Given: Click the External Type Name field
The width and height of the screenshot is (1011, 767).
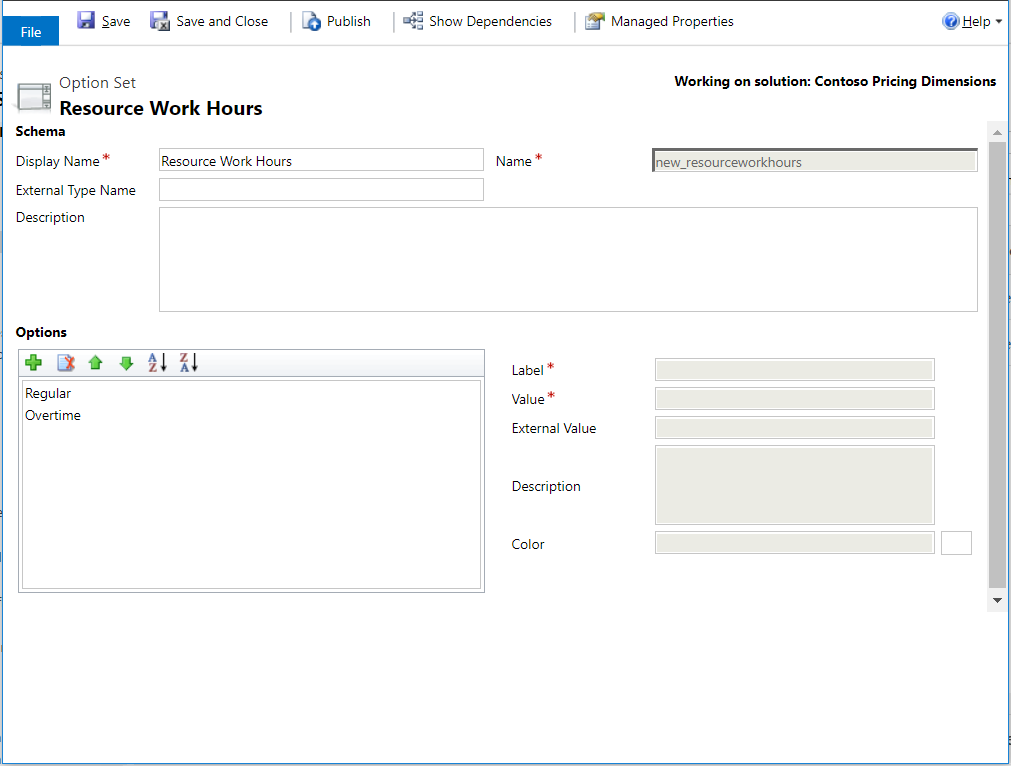Looking at the screenshot, I should coord(321,189).
